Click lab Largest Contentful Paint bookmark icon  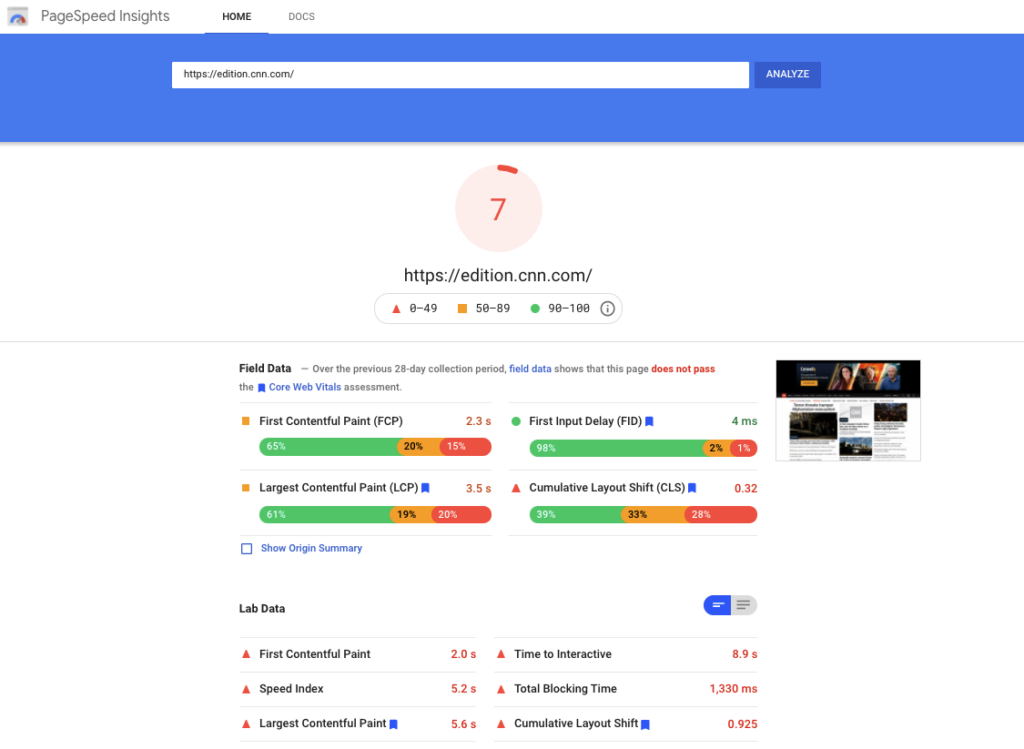pyautogui.click(x=393, y=724)
